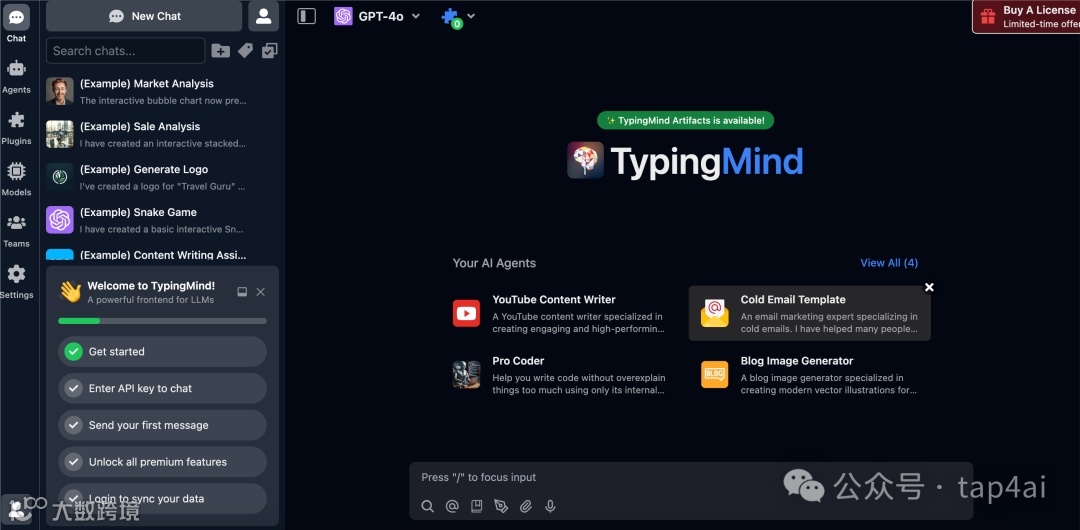
Task: Close the Welcome to TypingMind panel
Action: click(x=260, y=292)
